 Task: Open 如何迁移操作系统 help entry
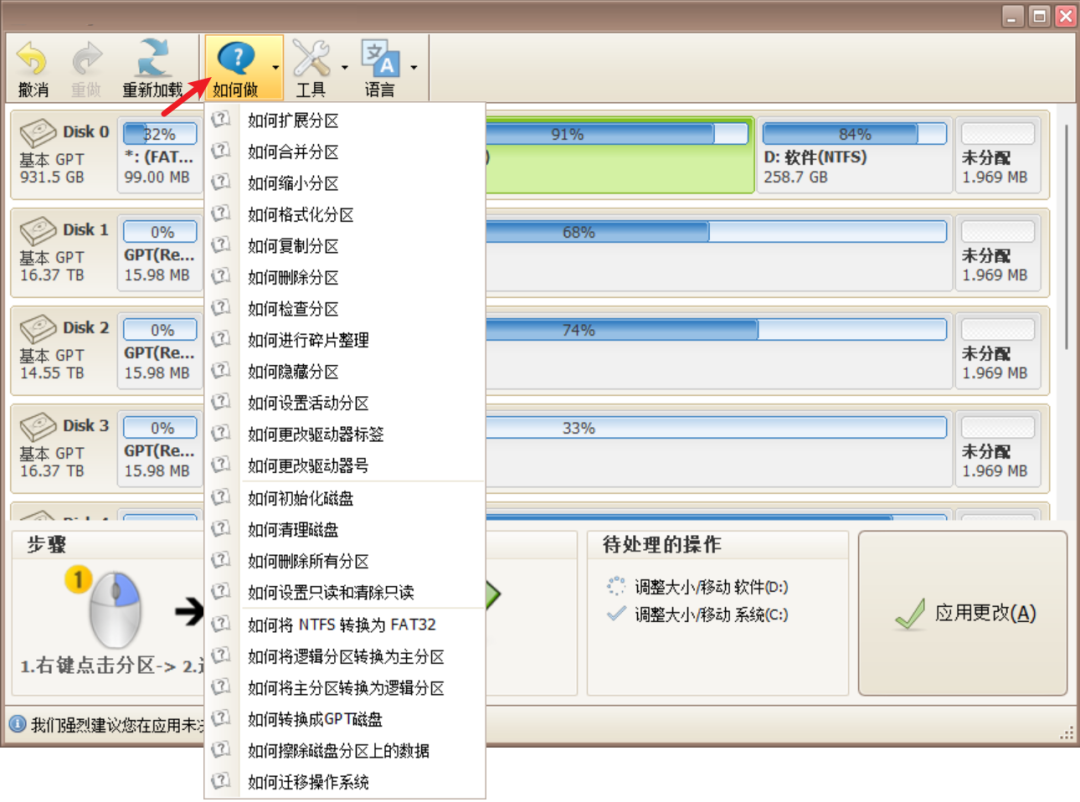(x=345, y=782)
